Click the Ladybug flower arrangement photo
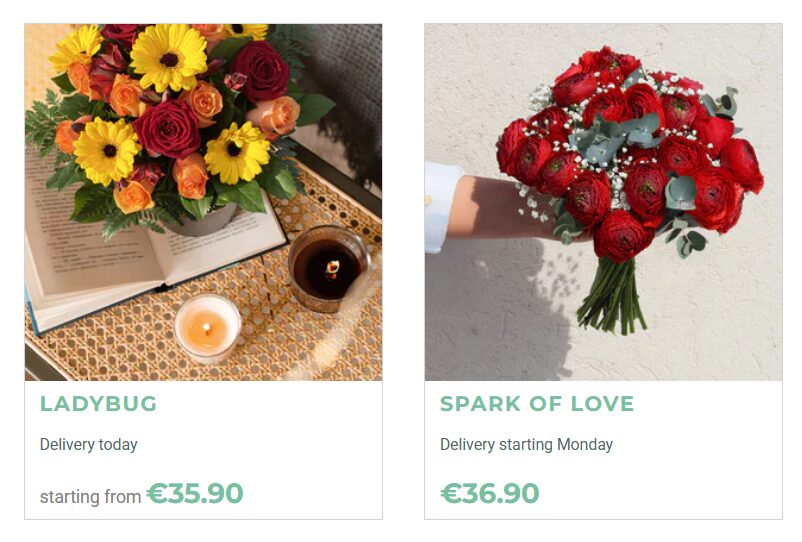The image size is (802, 542). (x=204, y=202)
